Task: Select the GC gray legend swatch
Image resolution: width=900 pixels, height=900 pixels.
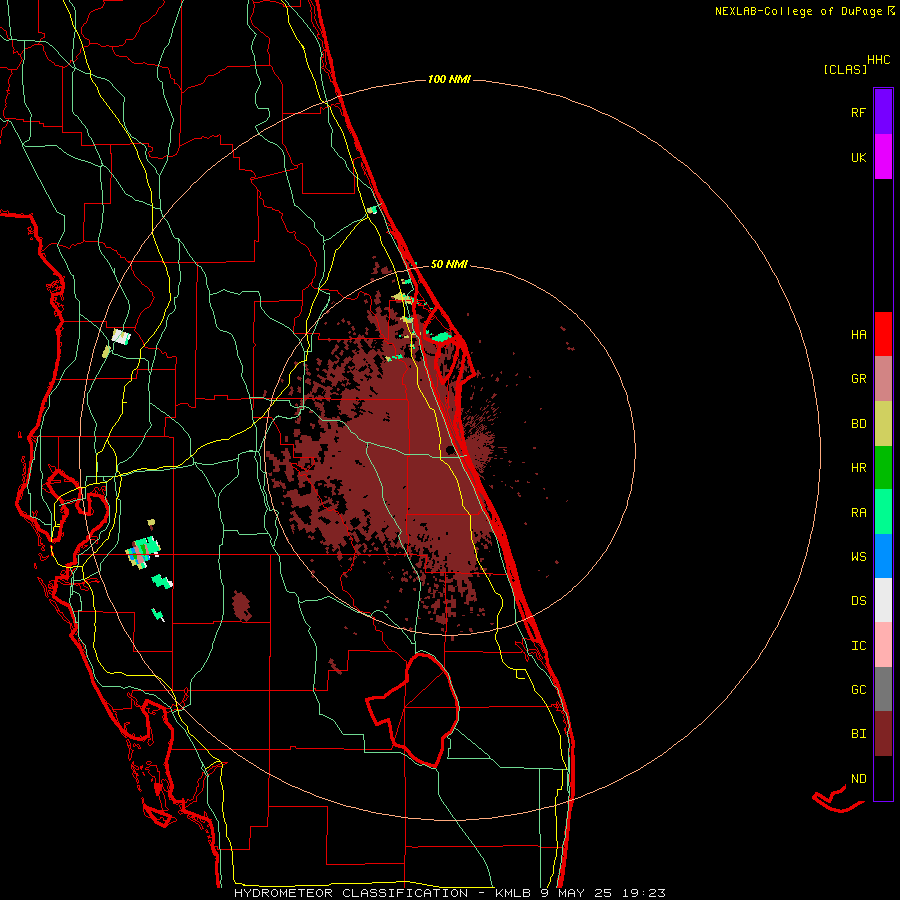Action: point(883,689)
